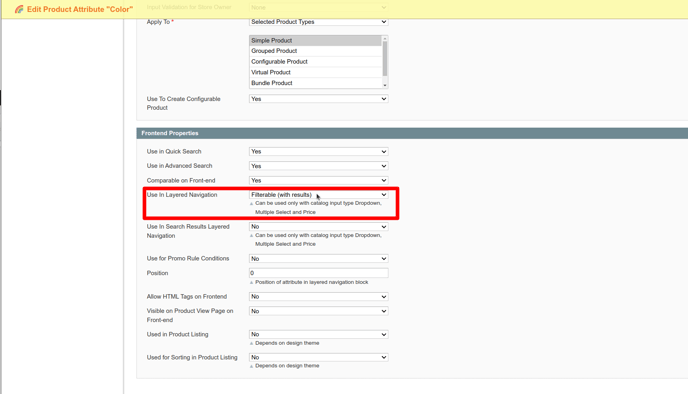Image resolution: width=688 pixels, height=394 pixels.
Task: Click the Use In Layered Navigation label
Action: [x=182, y=195]
